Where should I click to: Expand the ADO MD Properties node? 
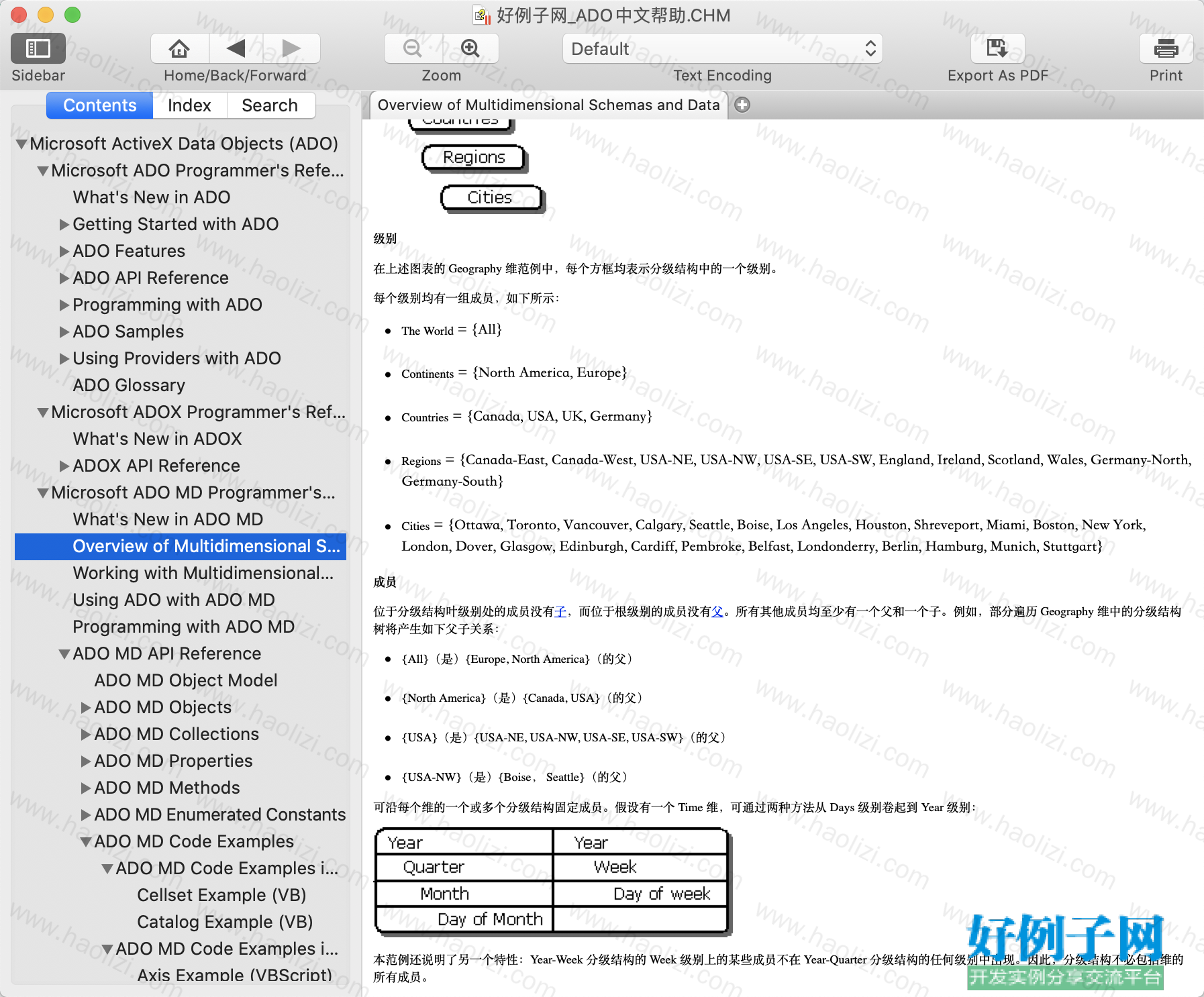[x=86, y=761]
